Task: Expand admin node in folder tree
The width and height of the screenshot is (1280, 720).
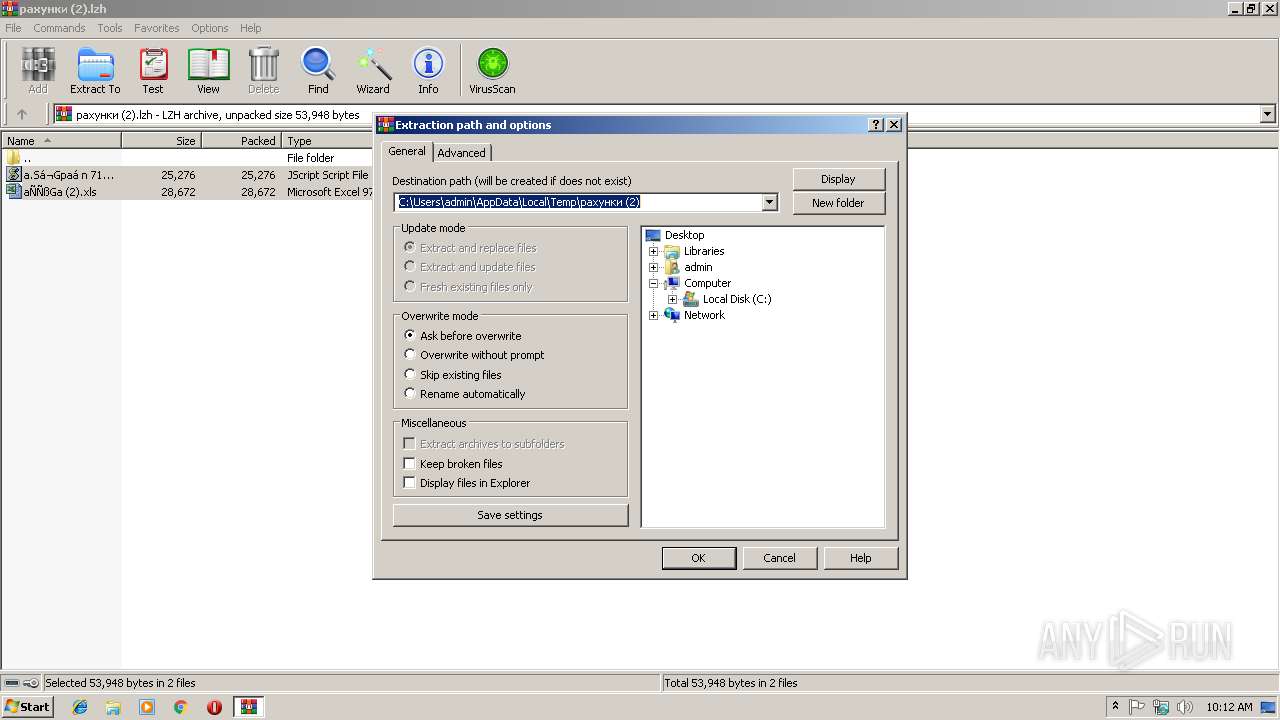Action: click(654, 267)
